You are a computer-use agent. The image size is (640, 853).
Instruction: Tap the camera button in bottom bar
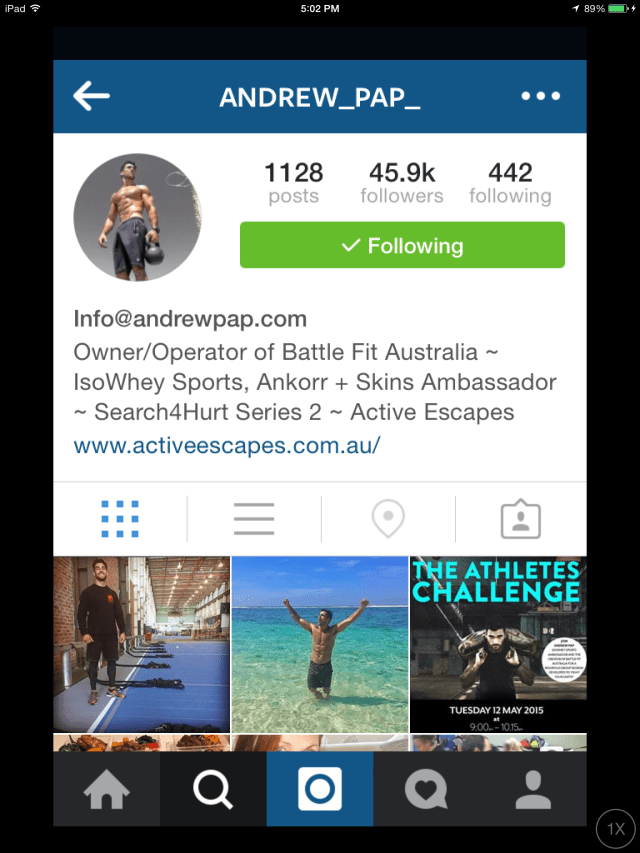coord(320,789)
